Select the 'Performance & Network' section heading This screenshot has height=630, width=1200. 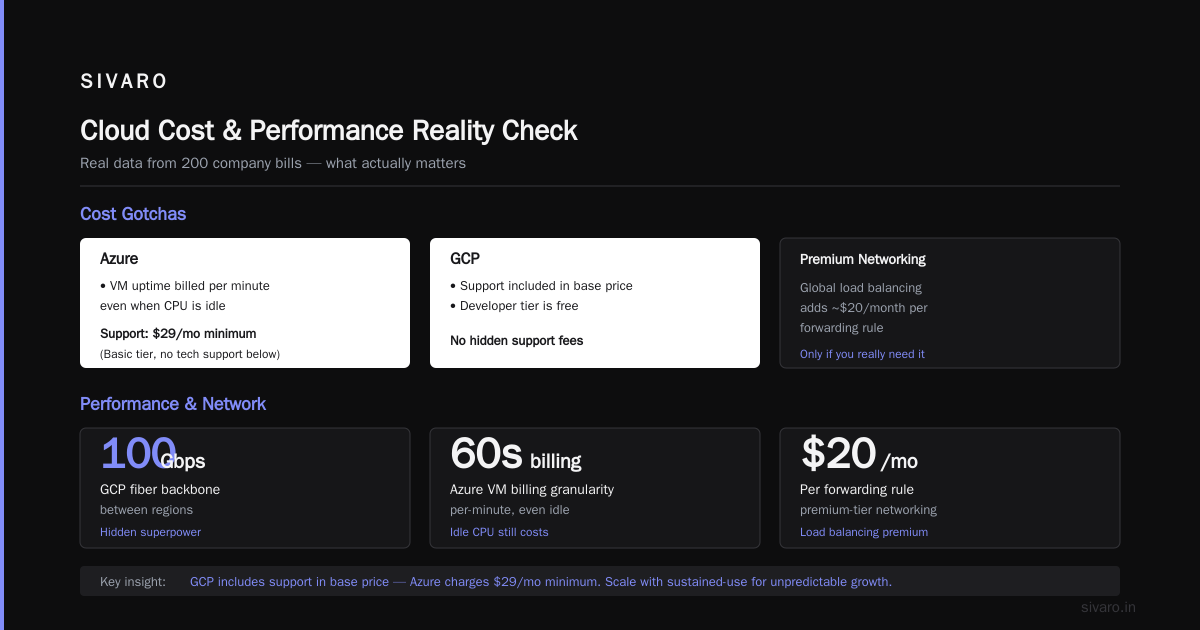[173, 404]
